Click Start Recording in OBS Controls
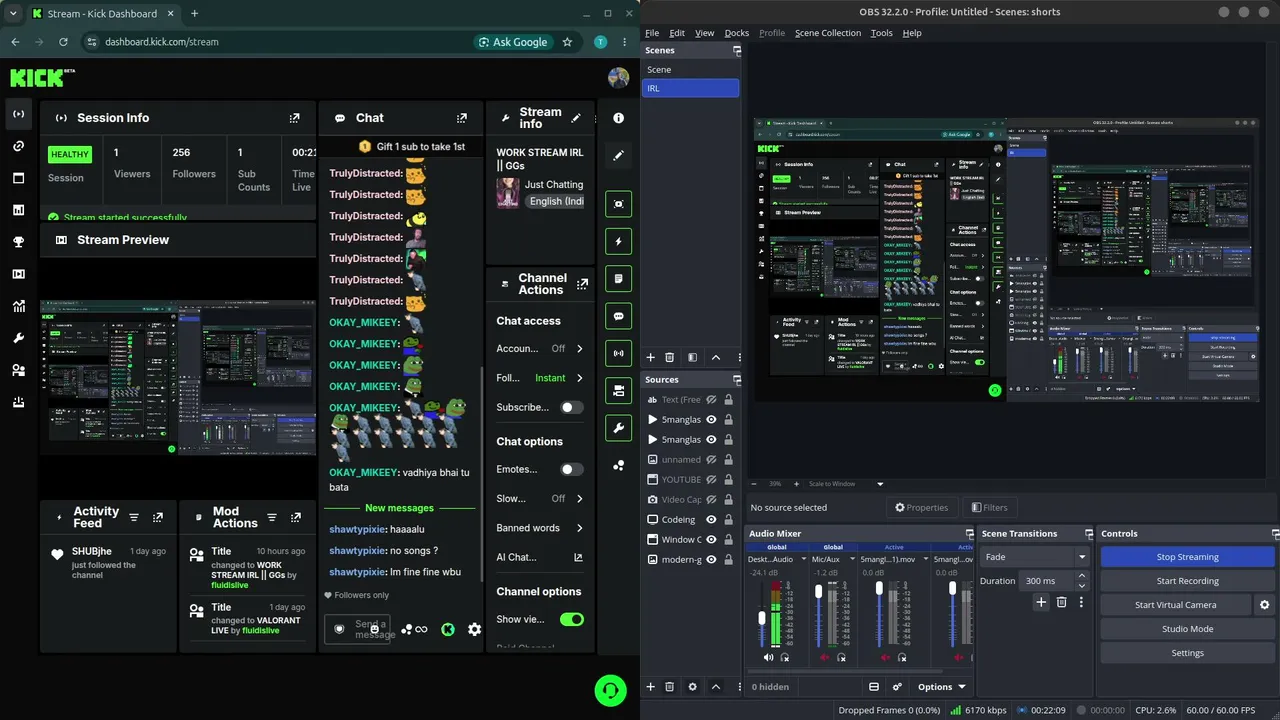Screen dimensions: 1280x720 (1188, 581)
